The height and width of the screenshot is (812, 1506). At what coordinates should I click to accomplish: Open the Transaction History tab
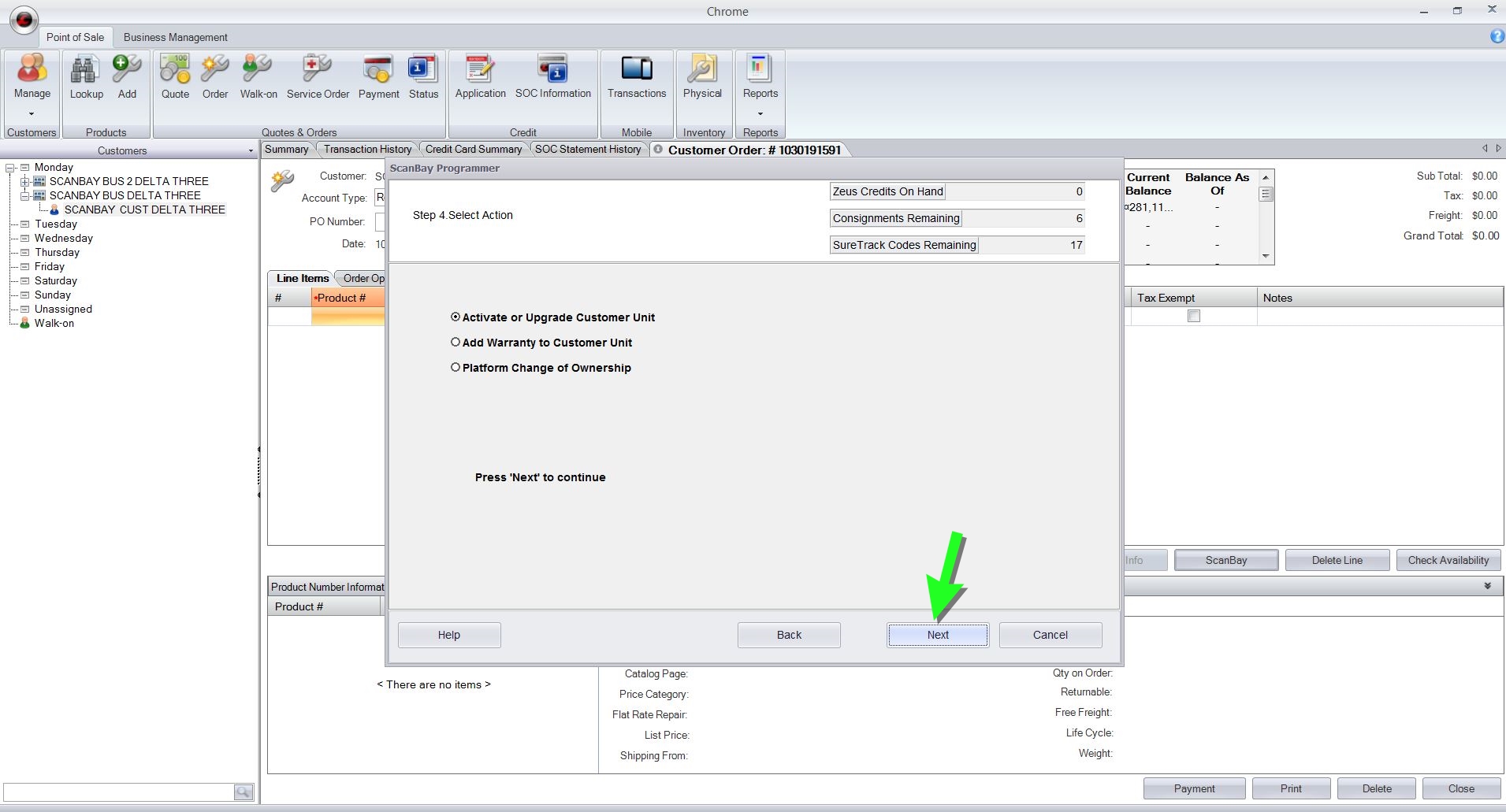tap(367, 150)
